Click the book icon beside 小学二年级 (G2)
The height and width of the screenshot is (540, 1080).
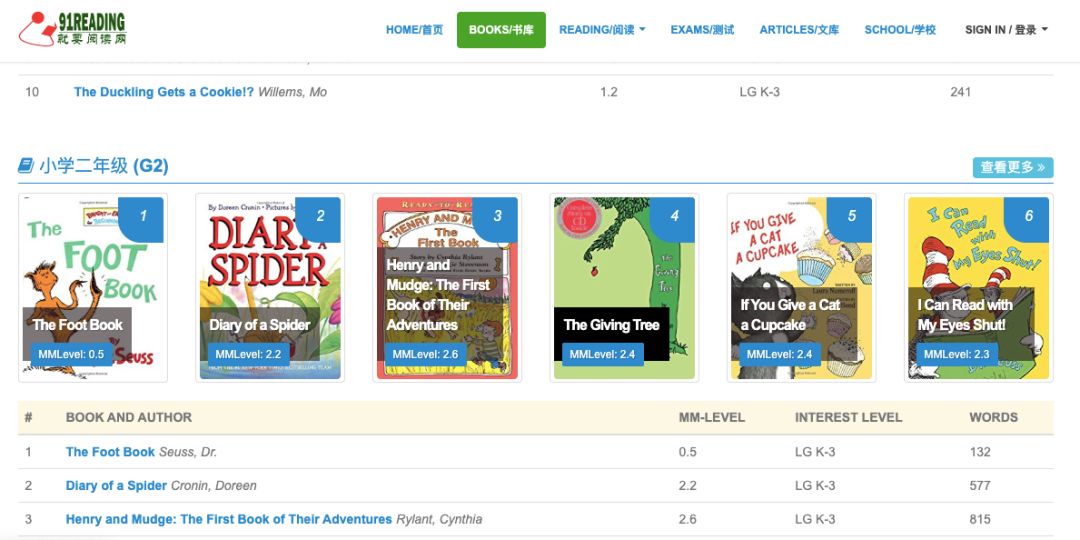[26, 166]
